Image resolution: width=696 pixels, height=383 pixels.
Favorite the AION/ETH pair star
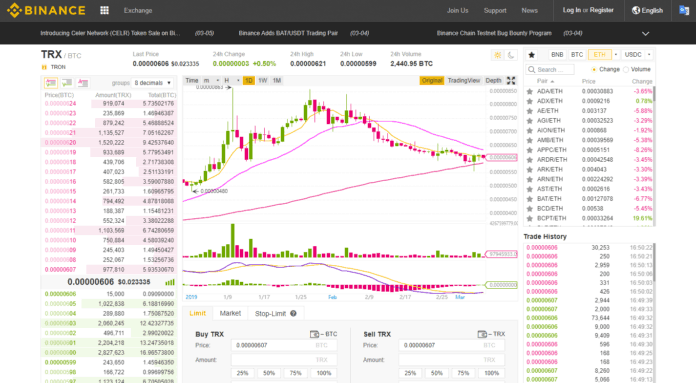click(x=530, y=130)
